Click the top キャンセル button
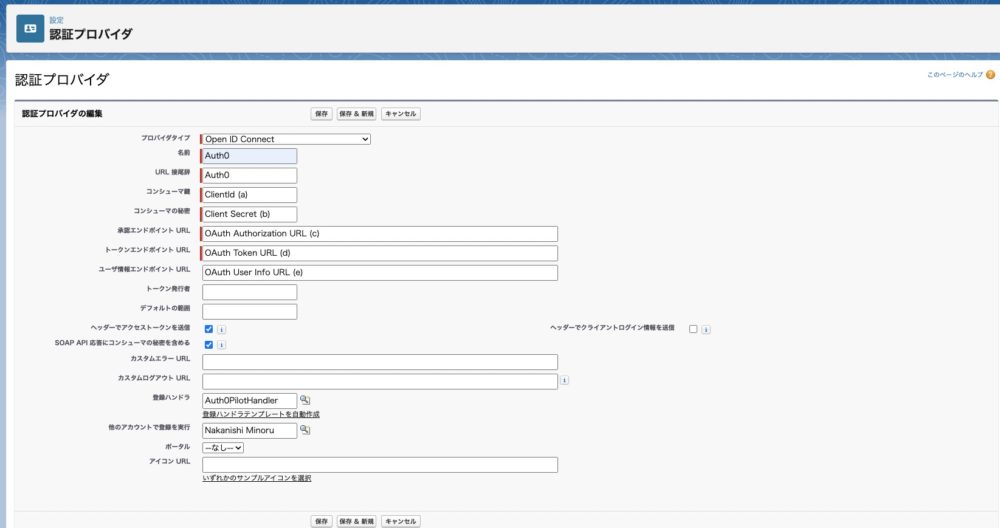The height and width of the screenshot is (528, 1000). point(401,114)
